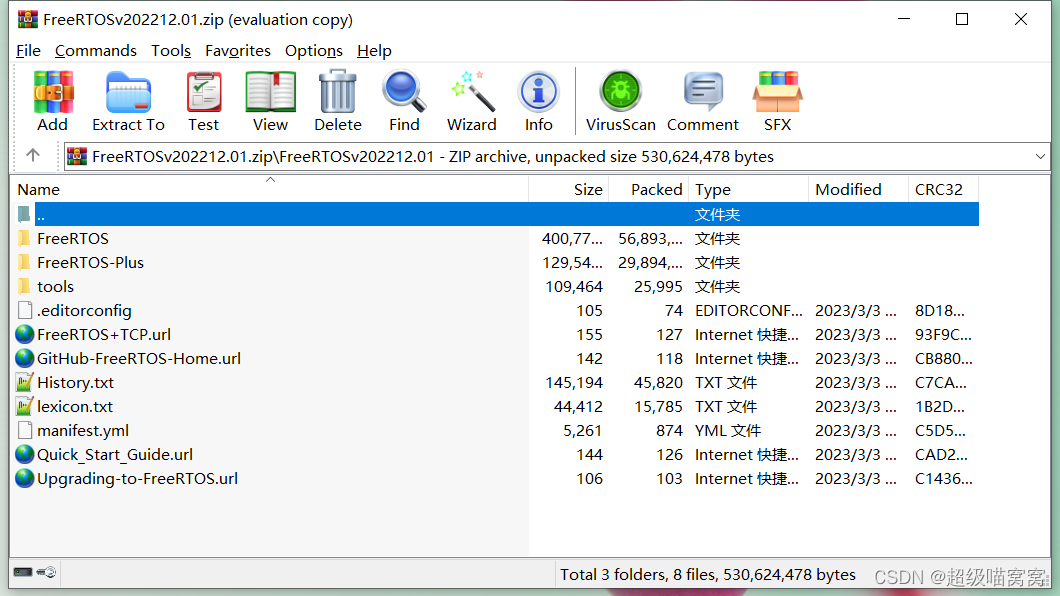Select the parent '..' folder row
Viewport: 1060px width, 596px height.
(497, 214)
